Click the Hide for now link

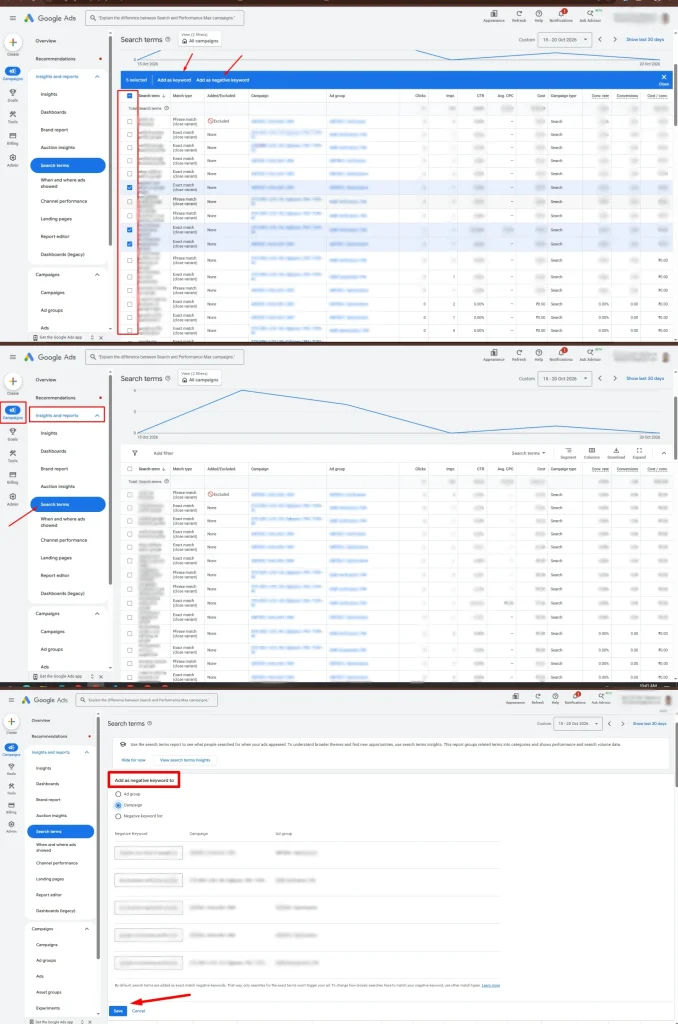coord(134,760)
